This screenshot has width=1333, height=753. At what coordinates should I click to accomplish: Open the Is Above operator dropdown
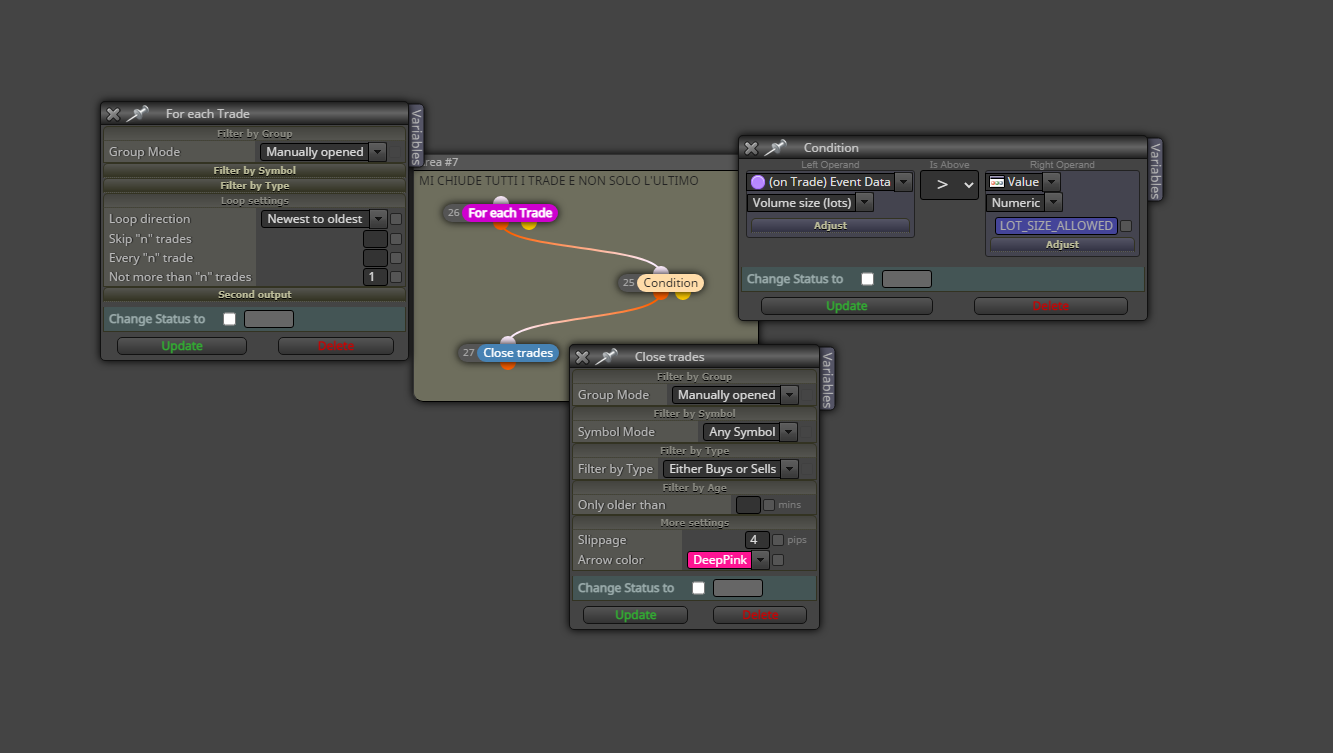pos(949,185)
